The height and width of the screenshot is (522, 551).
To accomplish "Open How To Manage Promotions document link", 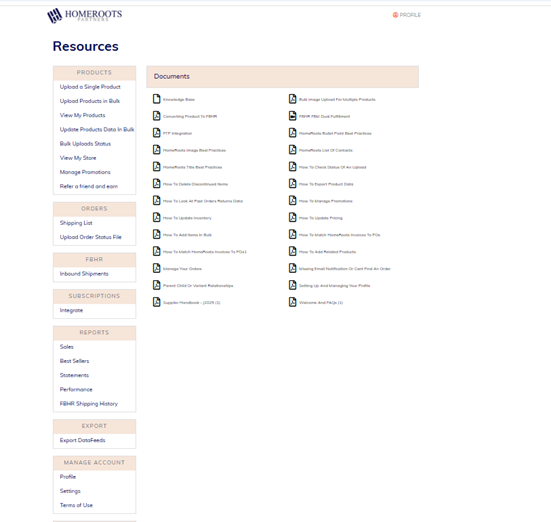I will point(325,201).
